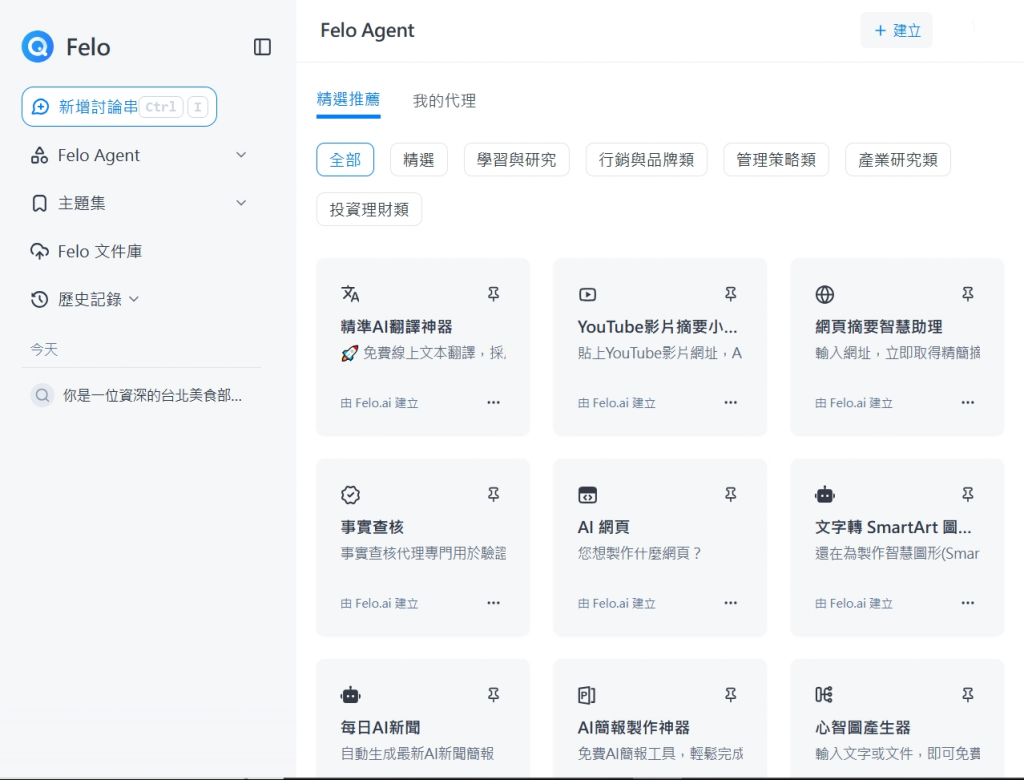Click the cloud upload icon for Felo 文件庫
The image size is (1024, 780).
(x=39, y=252)
